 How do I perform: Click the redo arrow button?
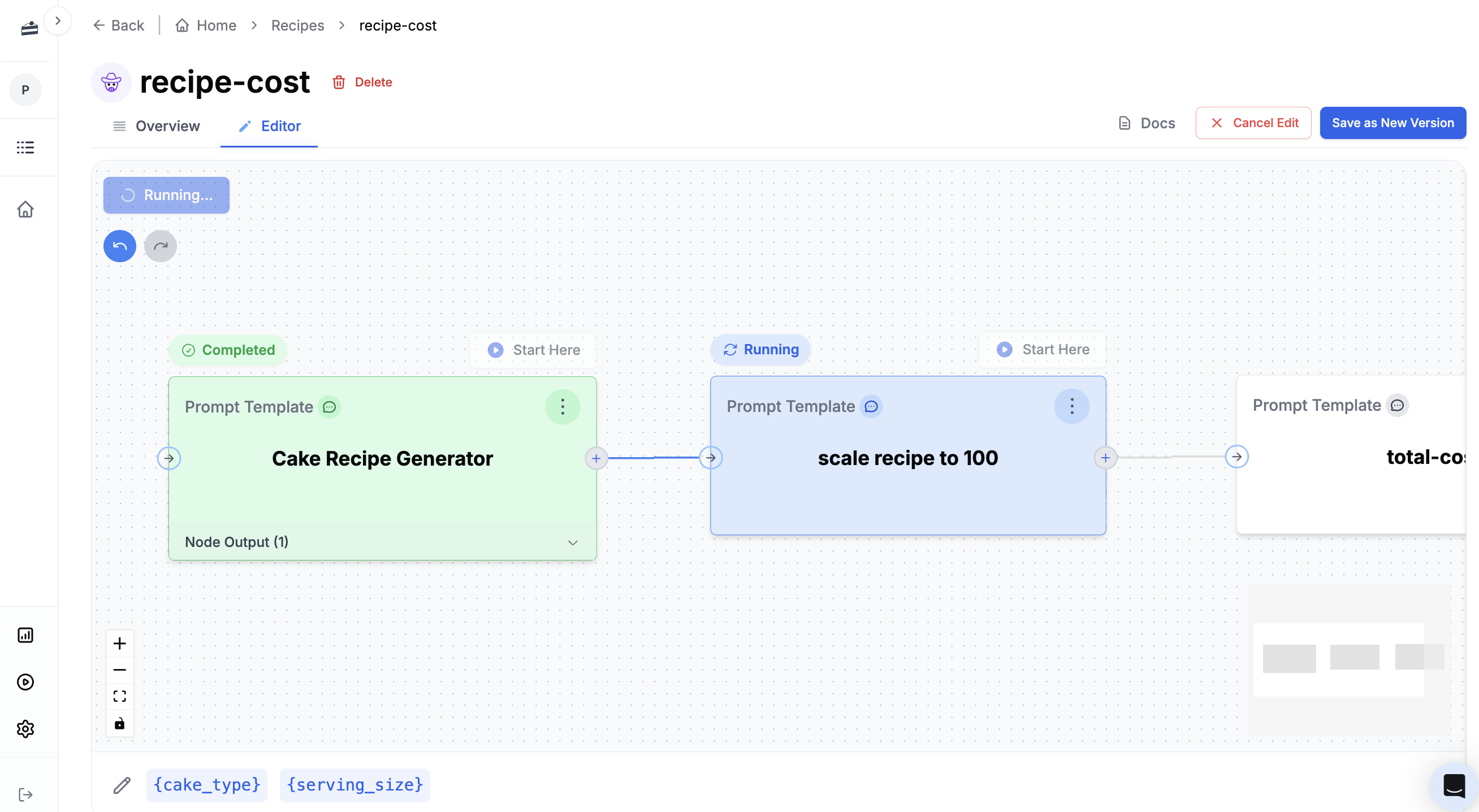160,246
